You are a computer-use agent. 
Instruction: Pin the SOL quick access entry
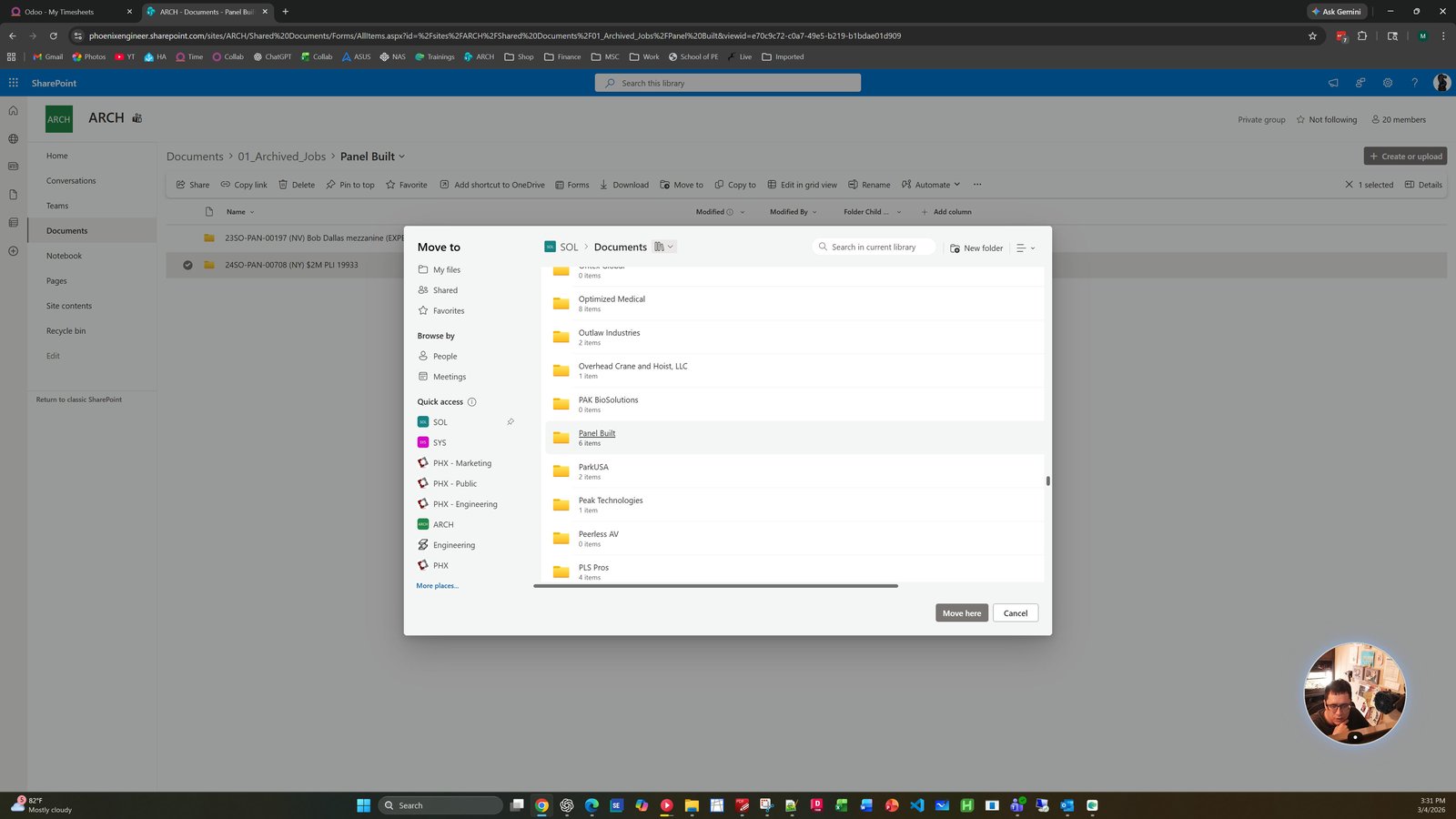(511, 422)
